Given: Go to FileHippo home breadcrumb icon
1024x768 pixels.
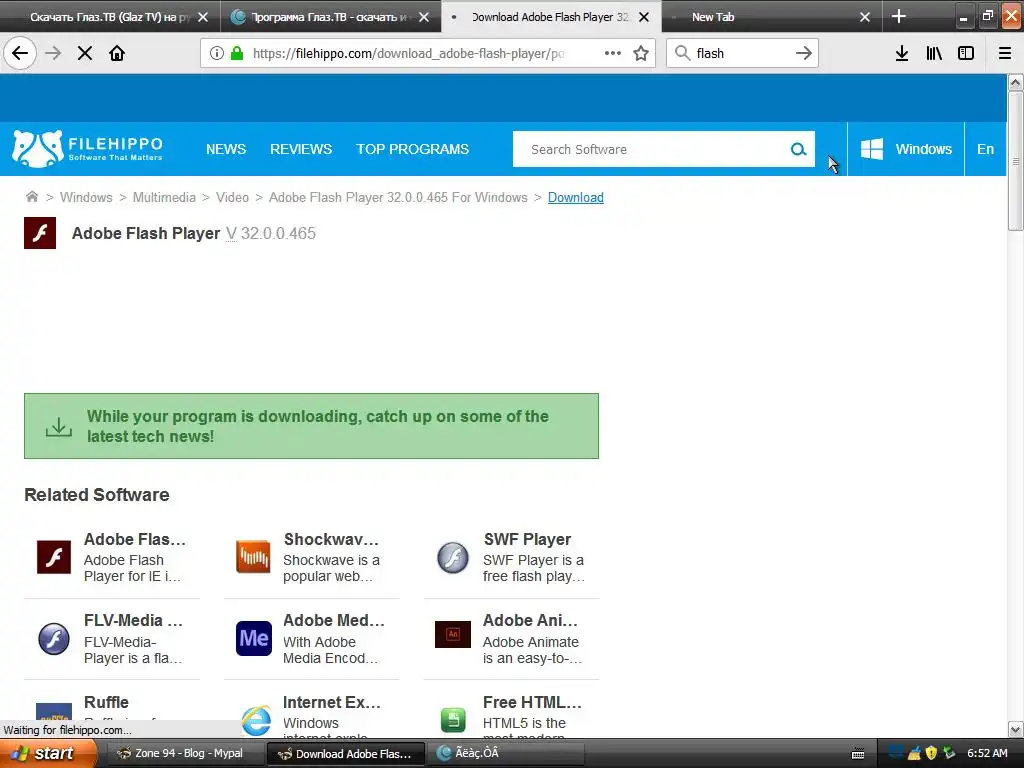Looking at the screenshot, I should click(x=31, y=197).
